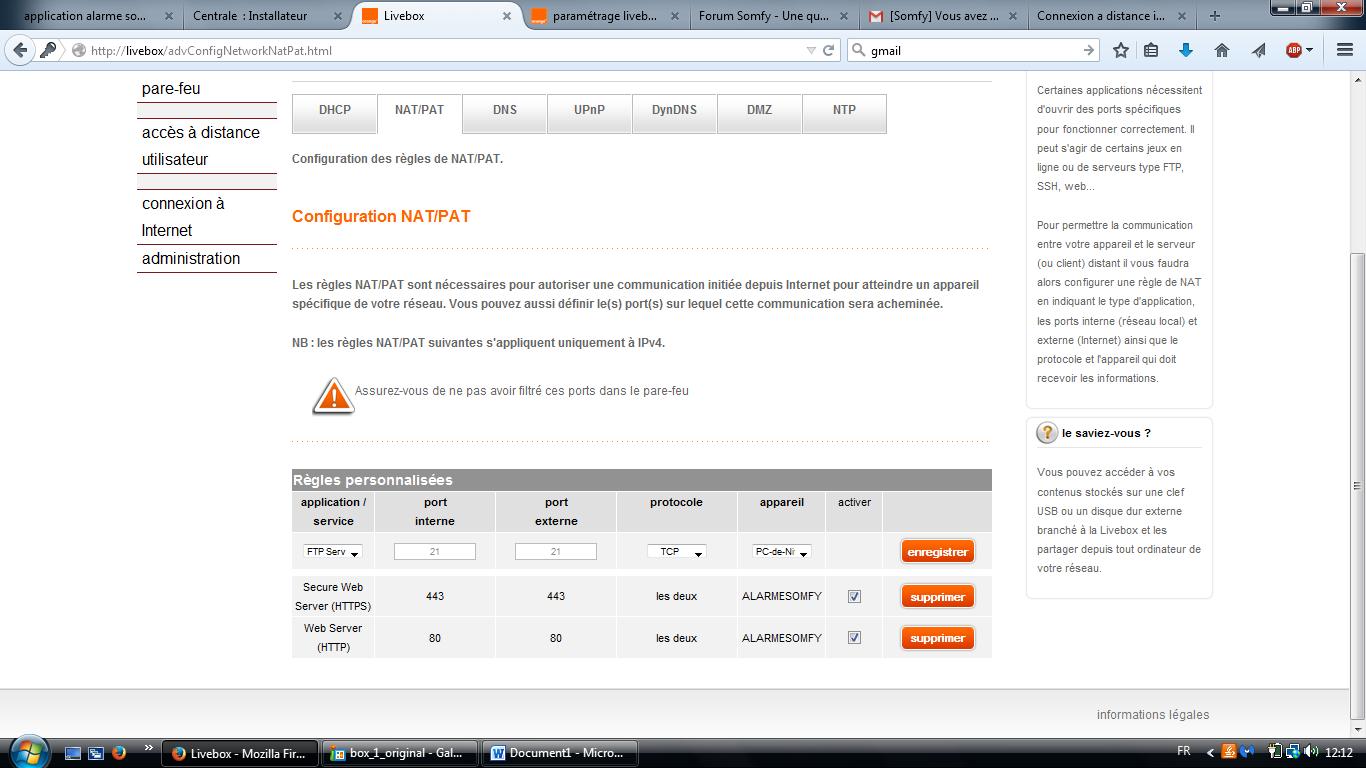This screenshot has width=1366, height=768.
Task: Open the downloads arrow icon
Action: tap(1186, 50)
